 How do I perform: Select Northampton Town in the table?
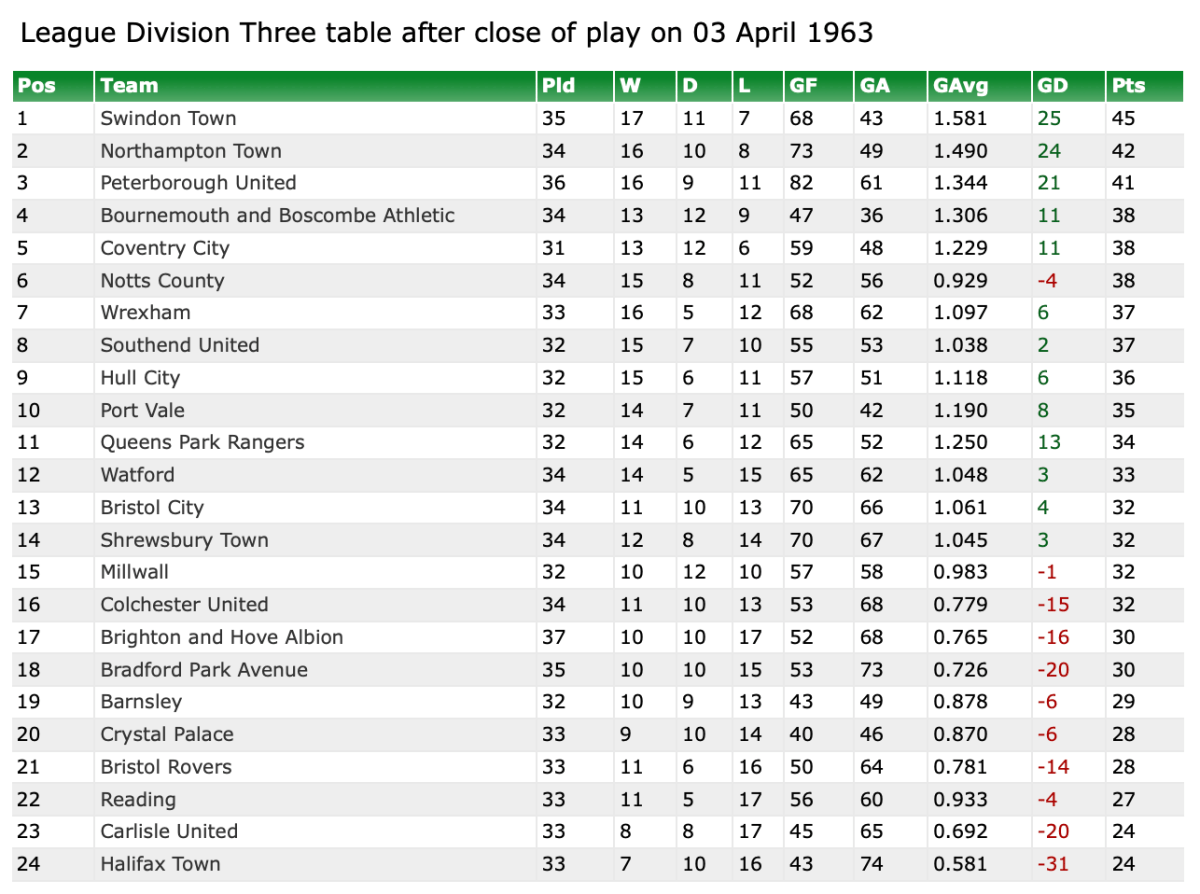pyautogui.click(x=191, y=151)
